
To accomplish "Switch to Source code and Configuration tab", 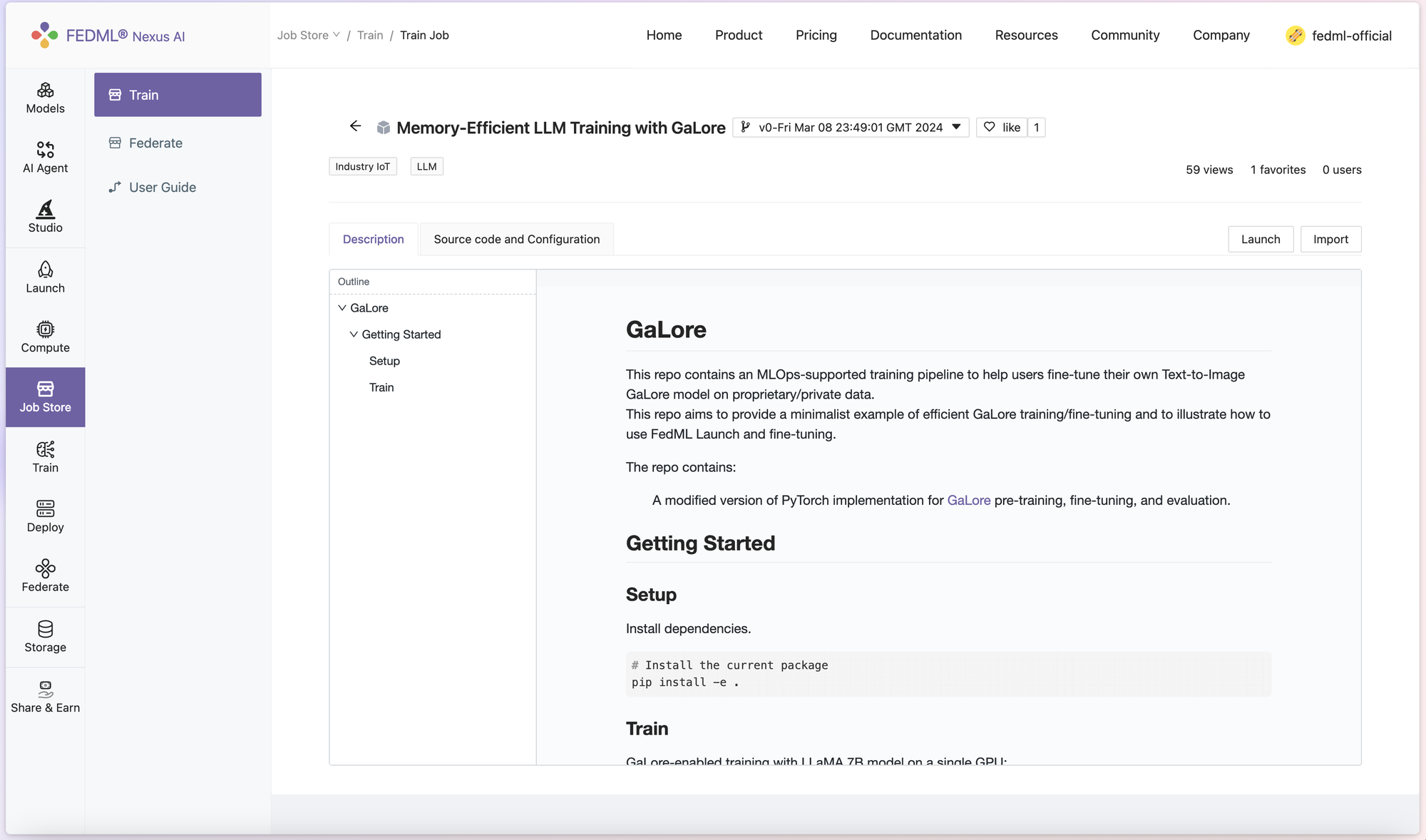I will pos(516,239).
